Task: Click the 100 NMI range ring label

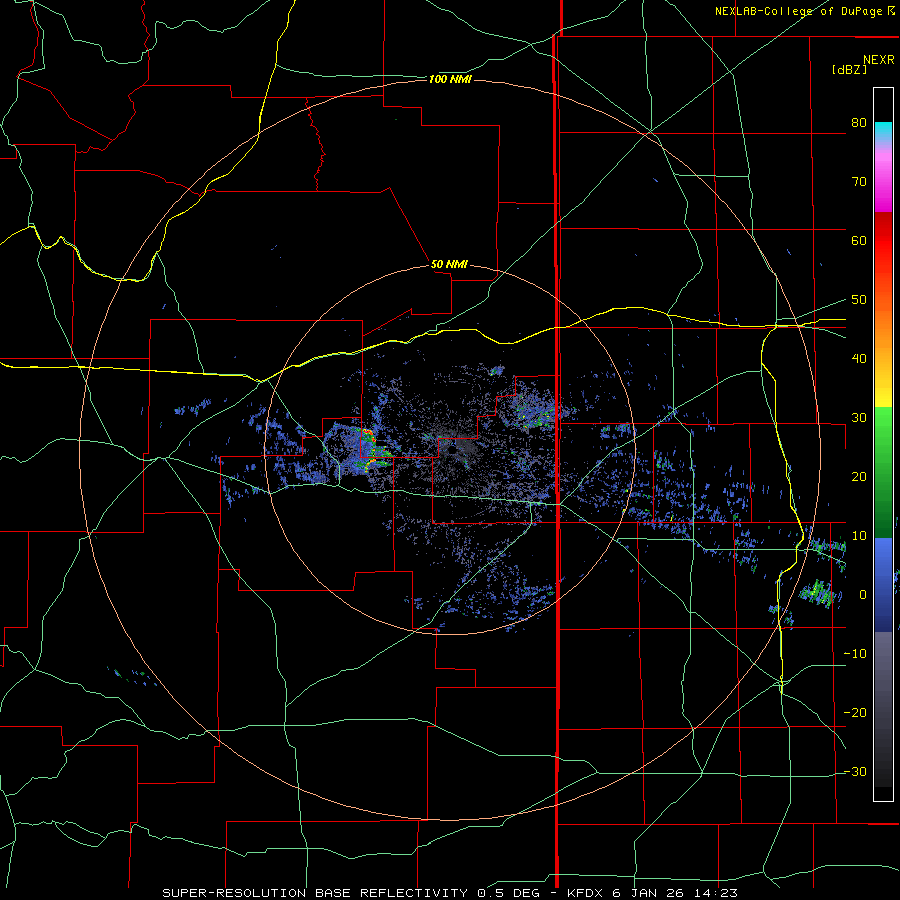Action: [x=450, y=79]
